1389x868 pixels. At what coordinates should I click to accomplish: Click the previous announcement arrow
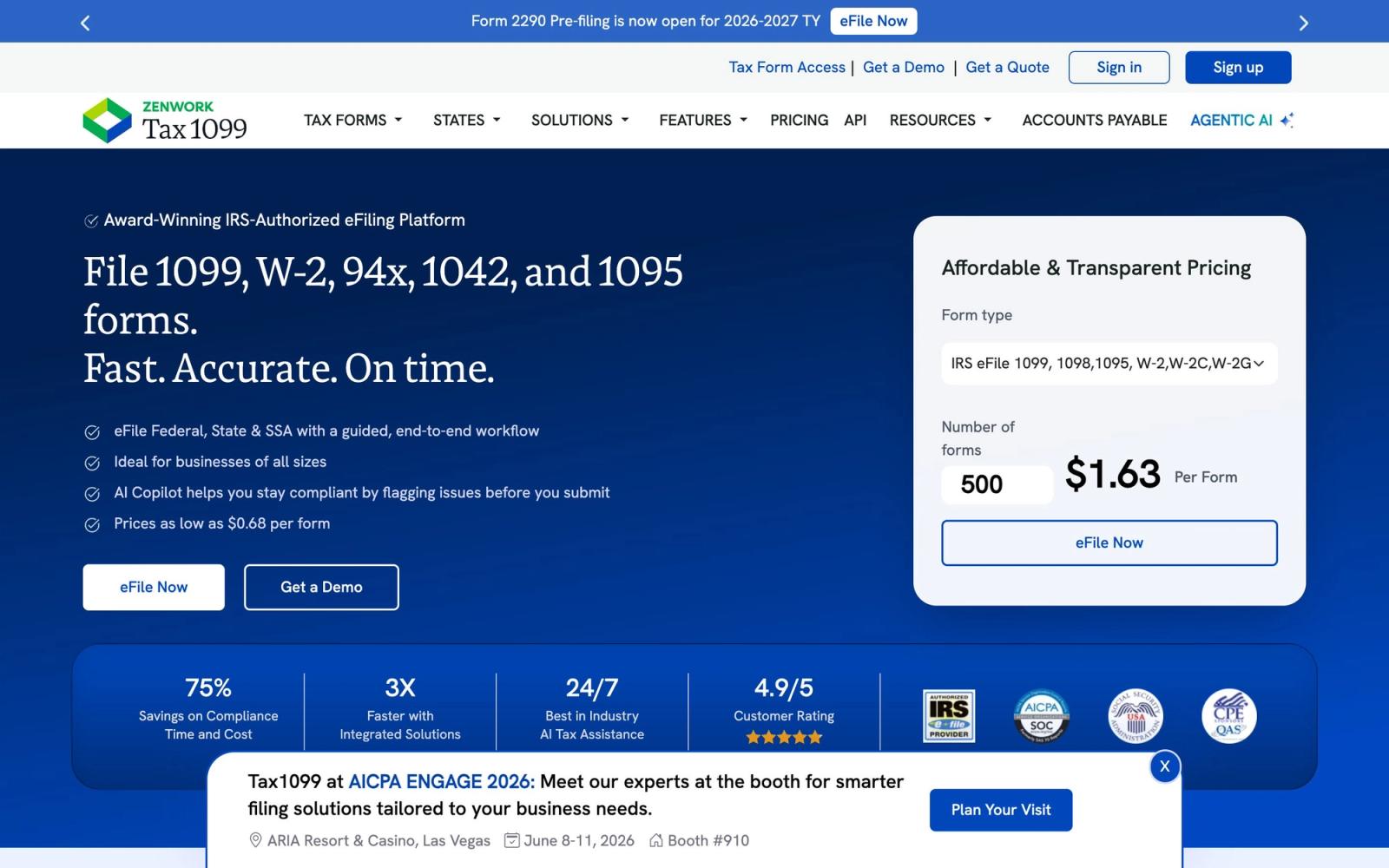[x=85, y=23]
